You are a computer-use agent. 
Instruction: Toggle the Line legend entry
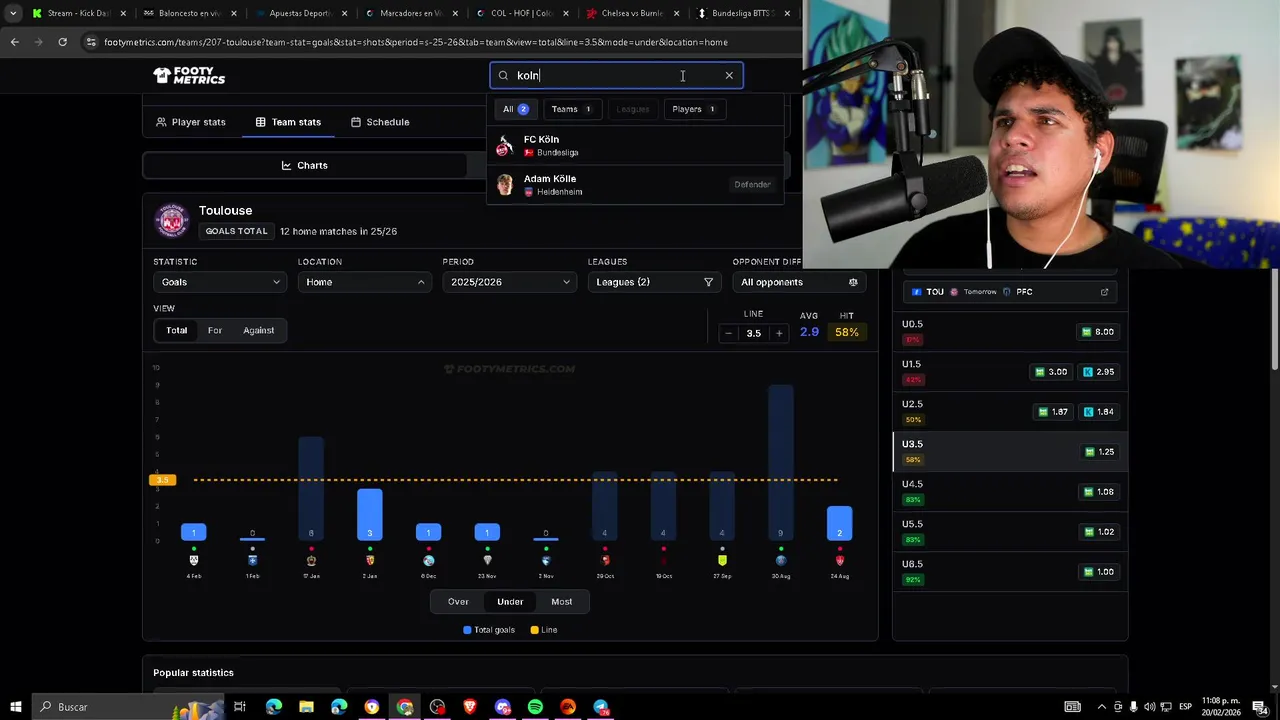pyautogui.click(x=544, y=630)
